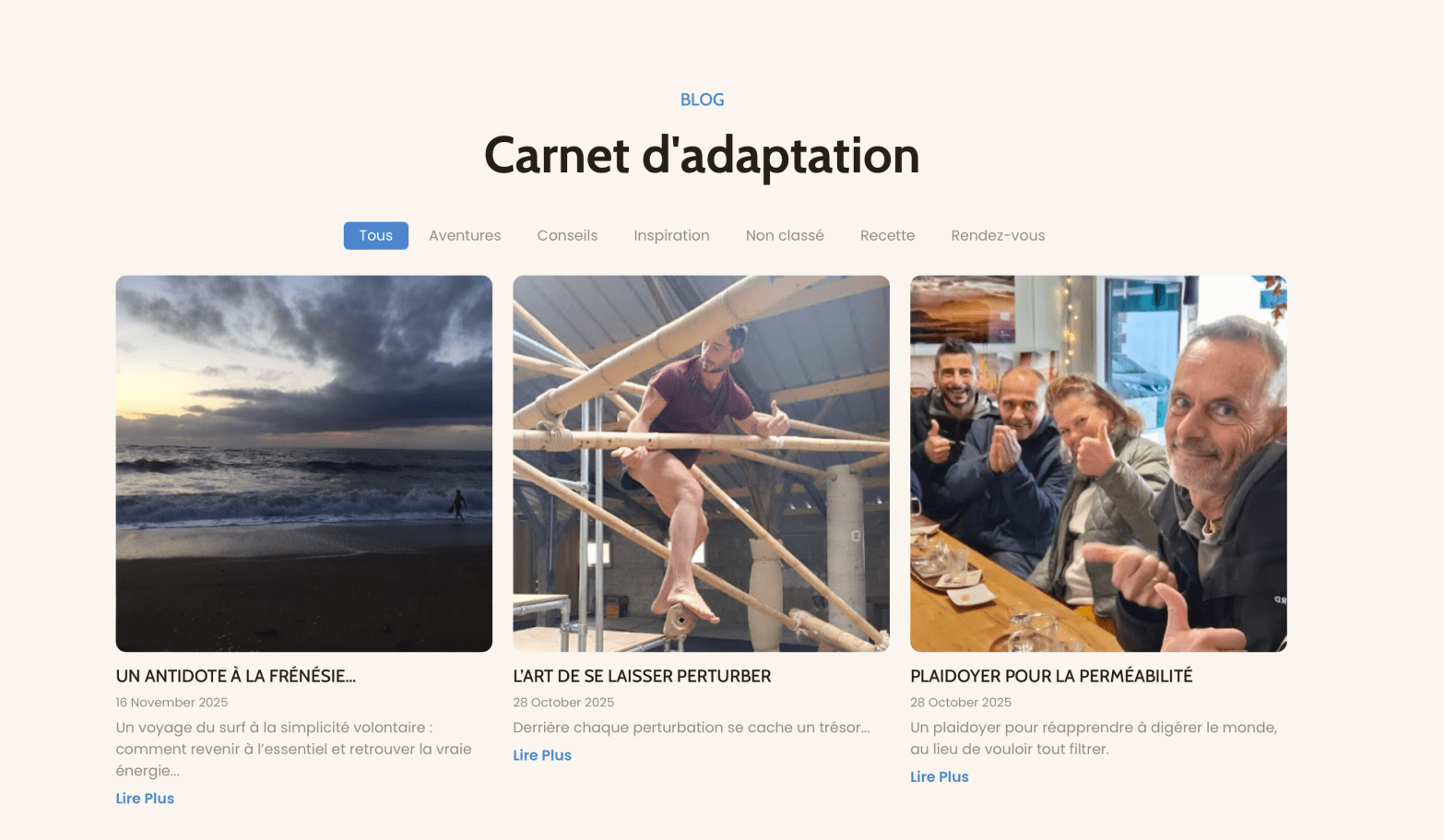Click Lire Plus under perturbation article
Screen dimensions: 1444x840
(542, 755)
